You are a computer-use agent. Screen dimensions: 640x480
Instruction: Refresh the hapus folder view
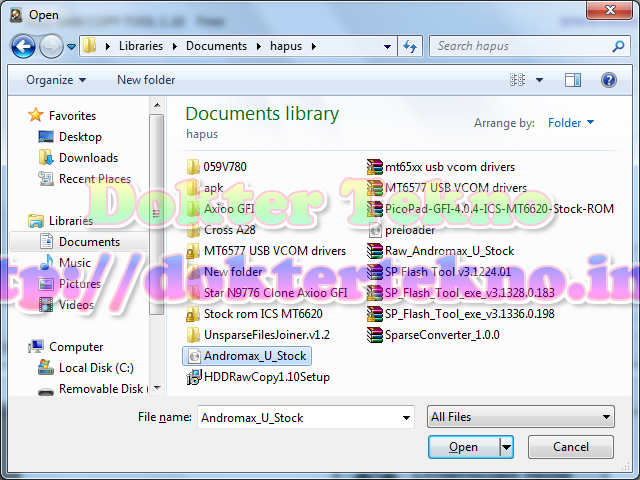tap(410, 47)
